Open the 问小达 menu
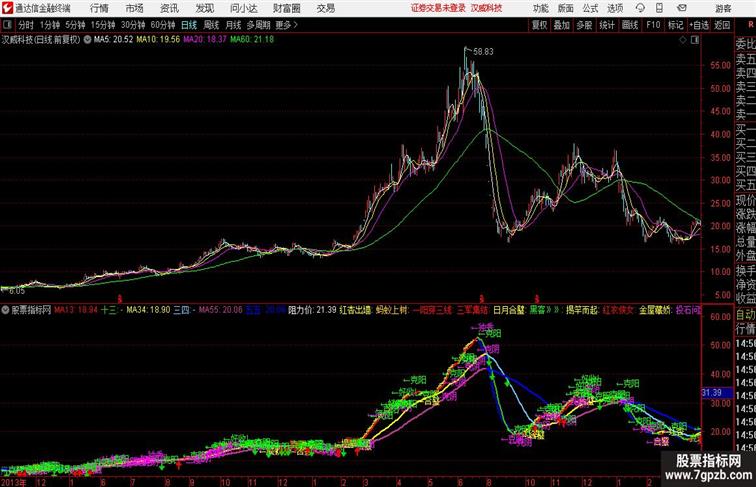Viewport: 756px width, 487px height. click(243, 8)
